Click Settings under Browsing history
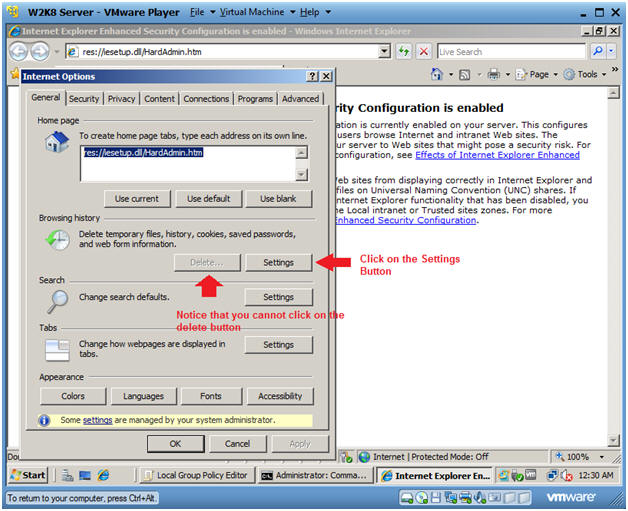The height and width of the screenshot is (511, 628). point(278,263)
